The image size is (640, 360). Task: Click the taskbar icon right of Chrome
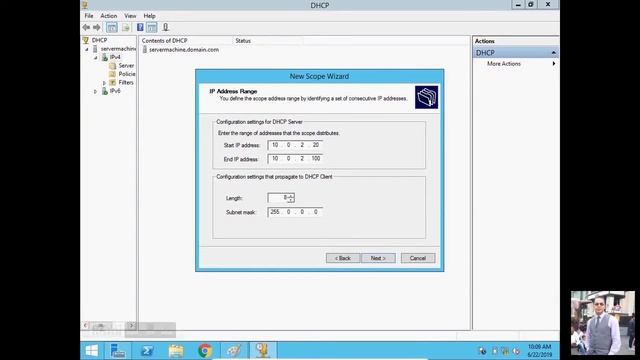pos(234,351)
